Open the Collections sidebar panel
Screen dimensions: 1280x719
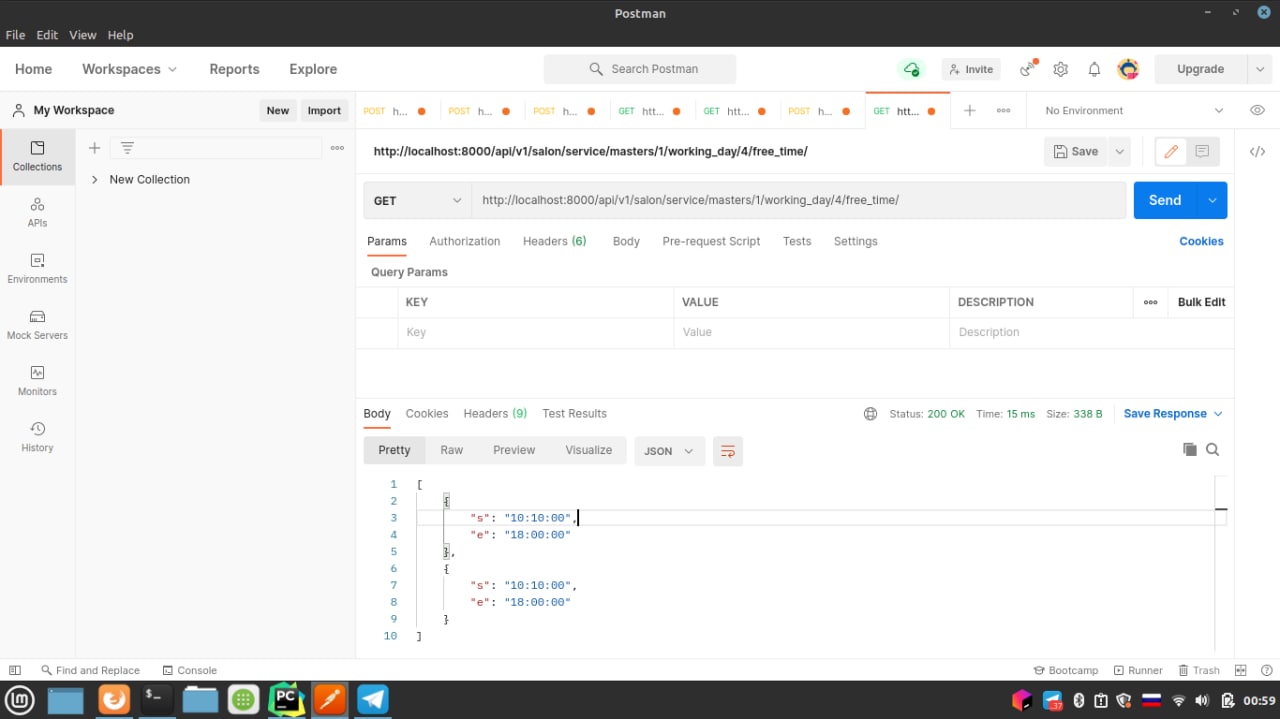pos(37,157)
